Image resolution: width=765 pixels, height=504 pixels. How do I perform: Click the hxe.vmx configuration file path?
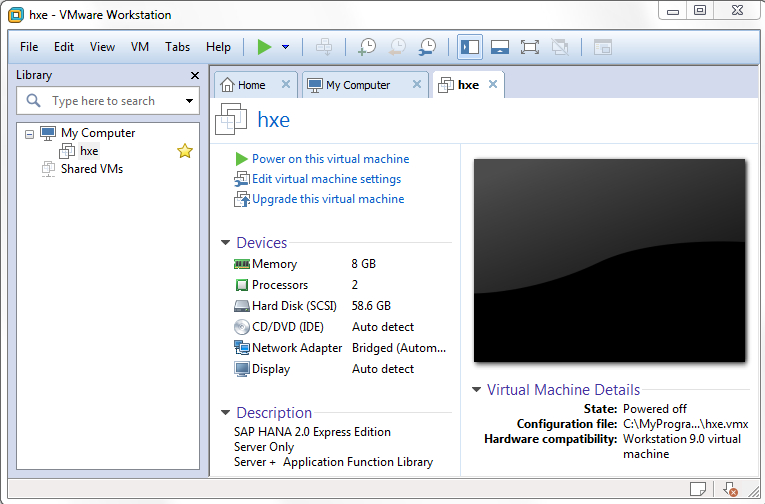(x=685, y=424)
